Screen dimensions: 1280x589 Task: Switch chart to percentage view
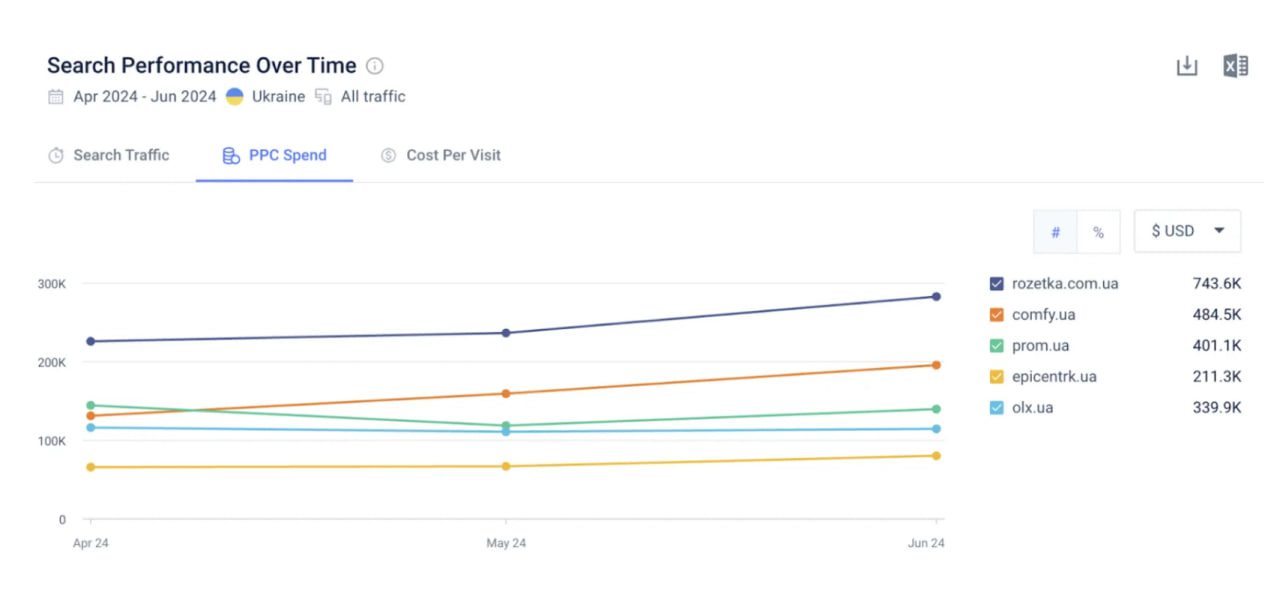(1098, 232)
